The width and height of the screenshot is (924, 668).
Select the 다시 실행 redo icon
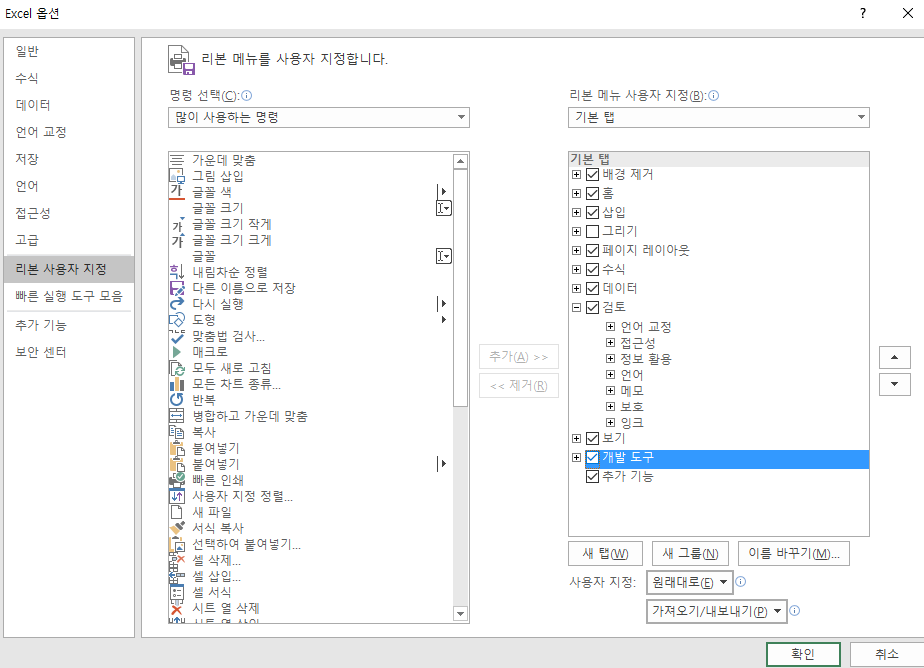click(x=177, y=304)
